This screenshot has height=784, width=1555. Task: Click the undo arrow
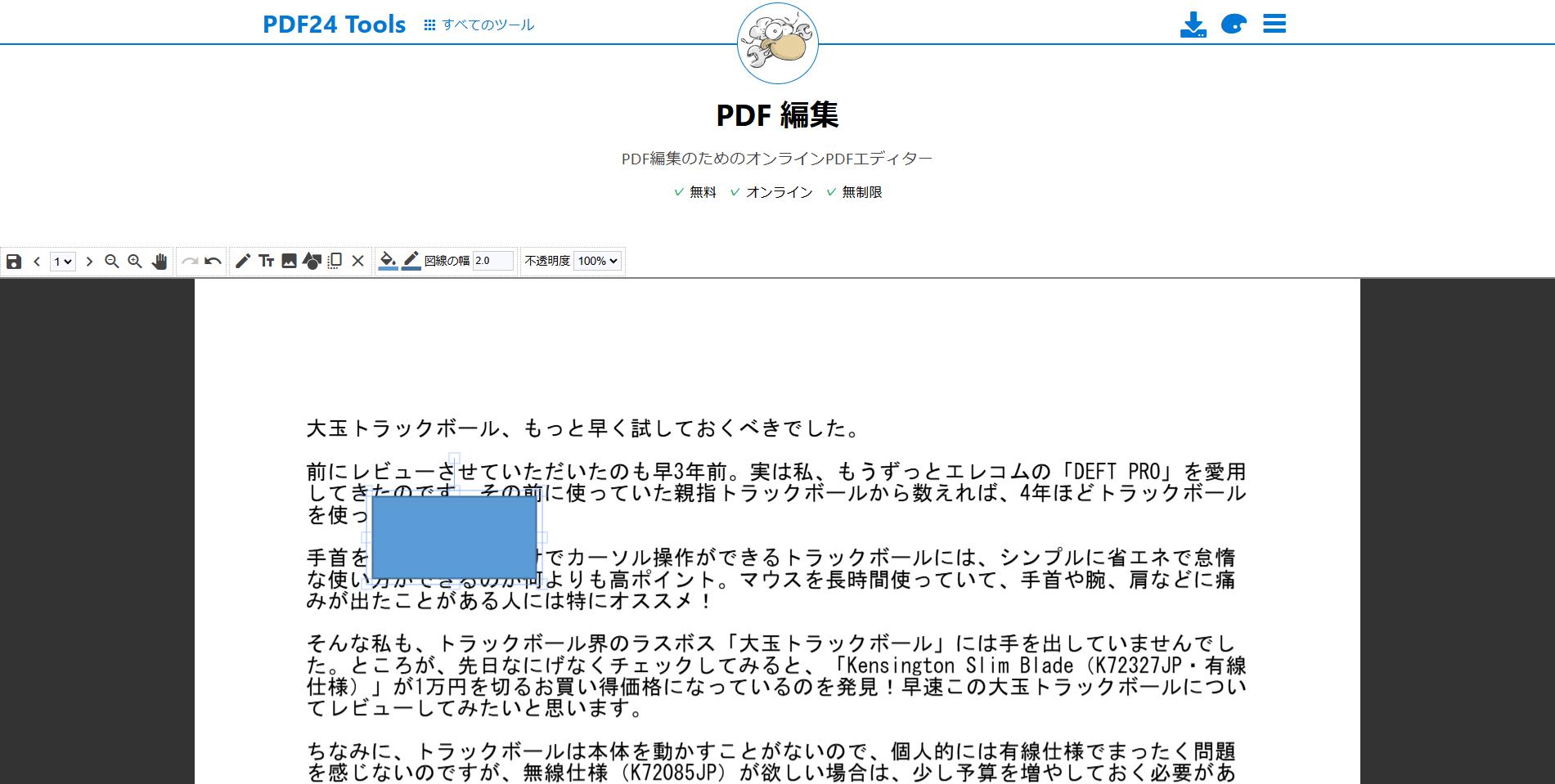pos(213,262)
